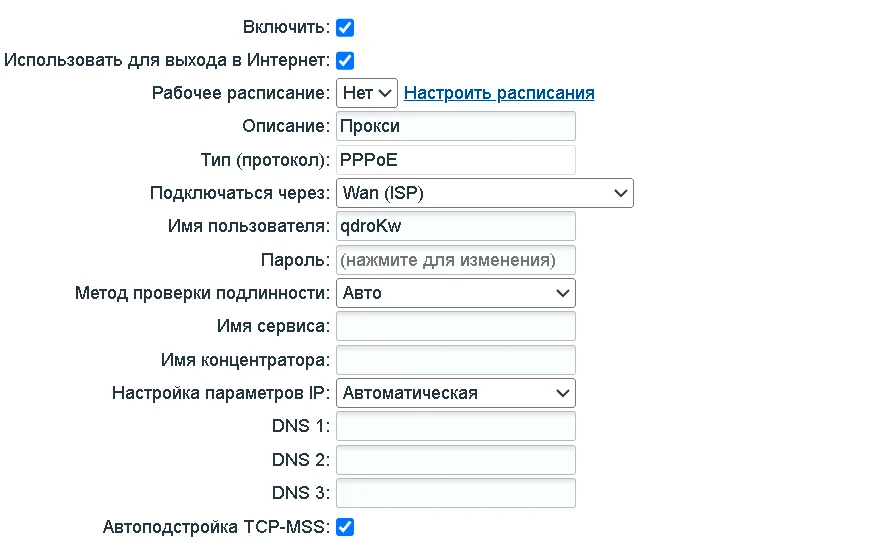Screen dimensions: 885x554
Task: Open Метод проверки подлинности dropdown
Action: pos(456,293)
